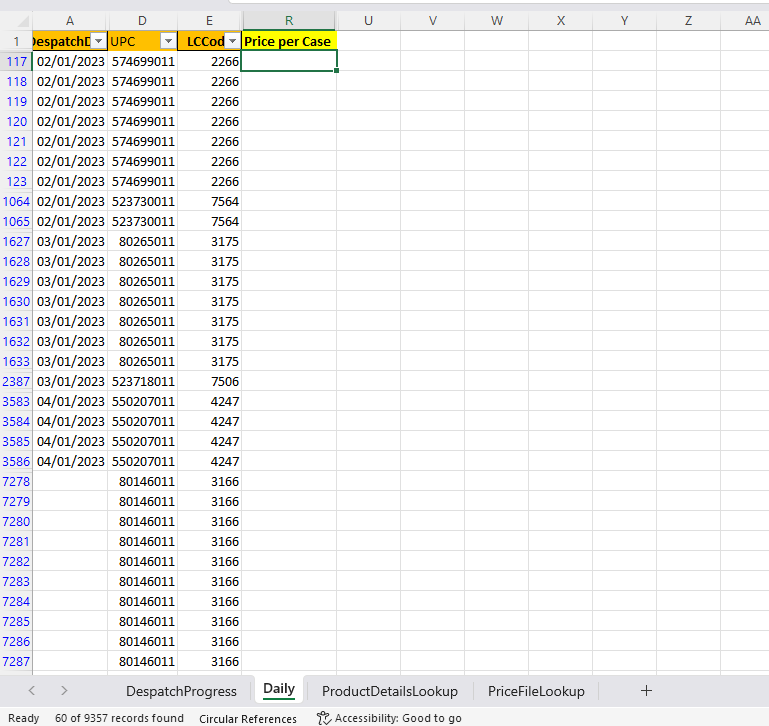Viewport: 769px width, 726px height.
Task: Select row header 1627
Action: (x=16, y=241)
